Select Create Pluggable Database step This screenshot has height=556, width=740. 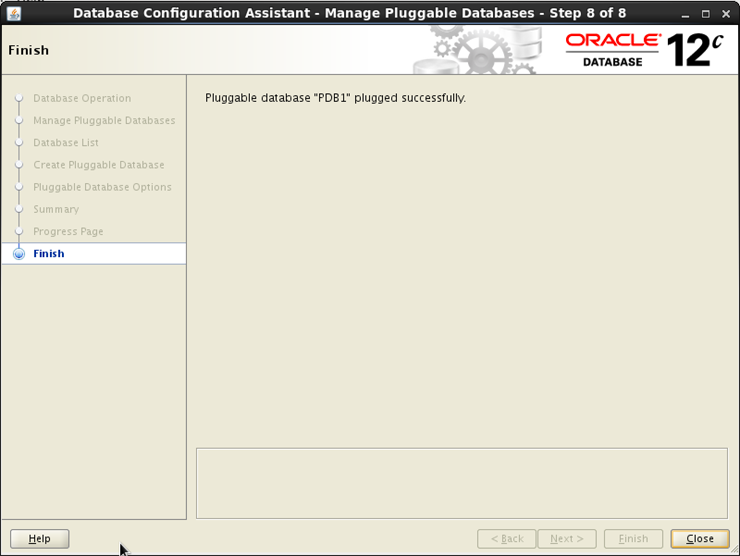tap(99, 165)
